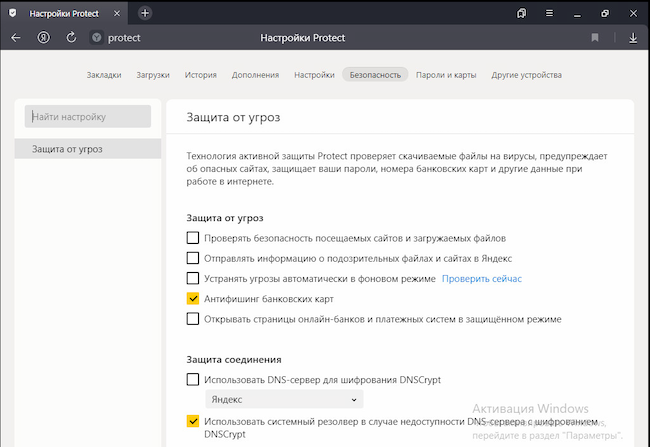Enable checking safety of visited sites
The height and width of the screenshot is (447, 650).
coord(193,238)
